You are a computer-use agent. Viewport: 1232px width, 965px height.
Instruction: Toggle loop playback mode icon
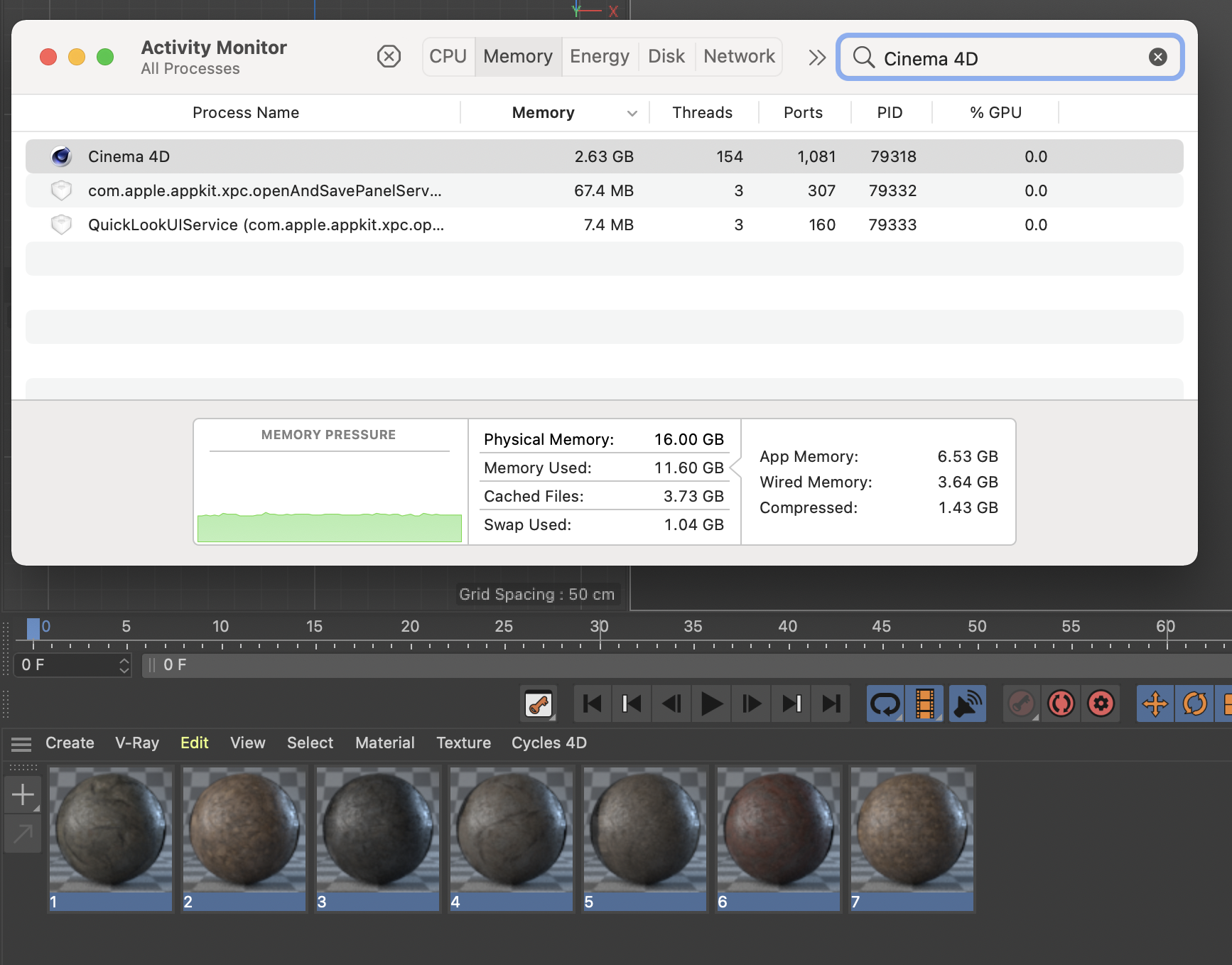click(885, 703)
